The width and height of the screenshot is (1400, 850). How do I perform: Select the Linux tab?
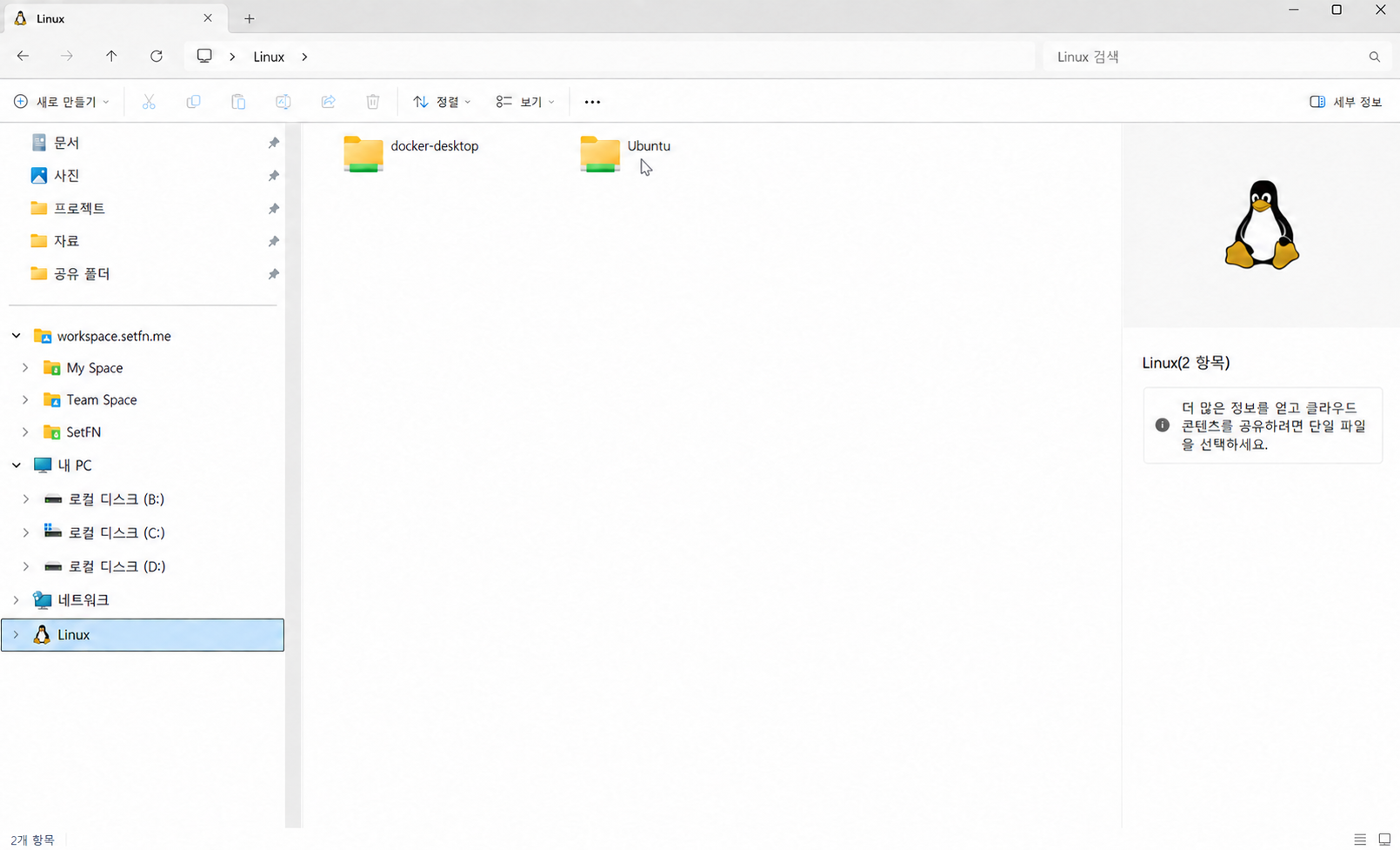tap(115, 18)
